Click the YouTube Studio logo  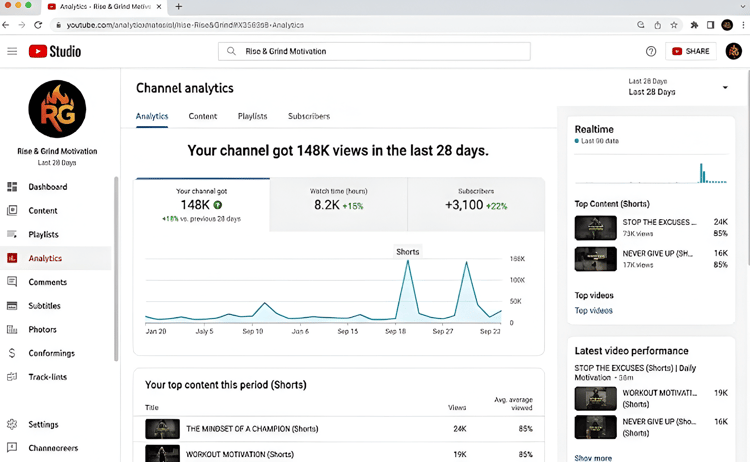point(55,51)
